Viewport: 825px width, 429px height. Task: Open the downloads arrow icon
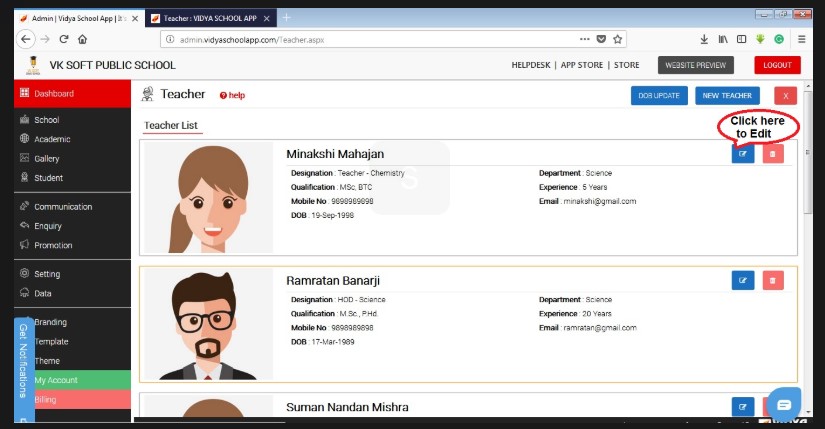(x=704, y=39)
